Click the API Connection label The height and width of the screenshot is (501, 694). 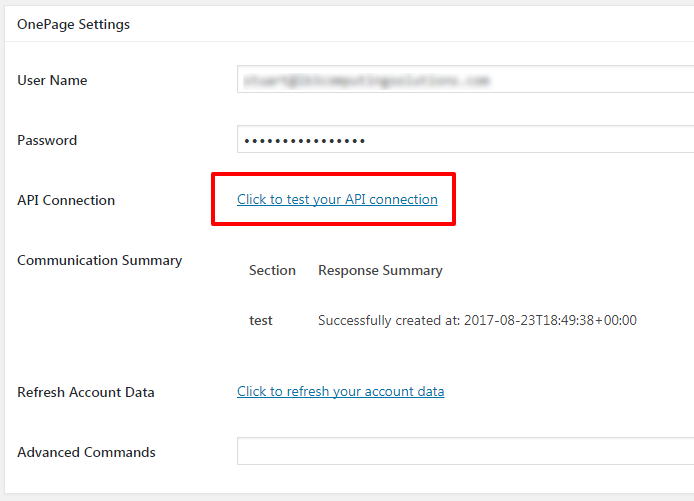click(x=66, y=200)
